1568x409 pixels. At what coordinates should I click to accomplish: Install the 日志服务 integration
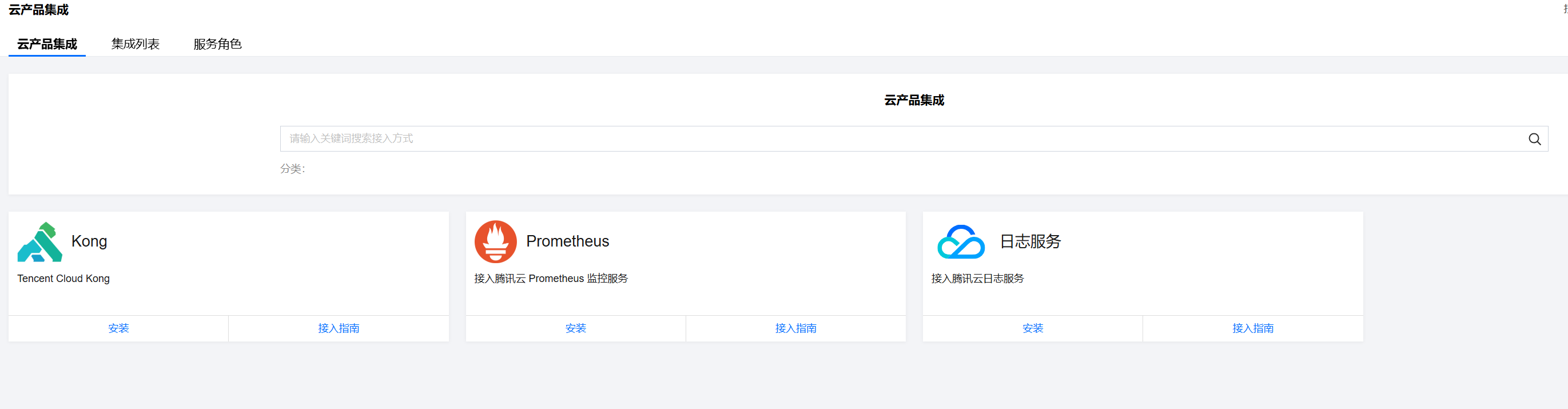tap(1033, 329)
